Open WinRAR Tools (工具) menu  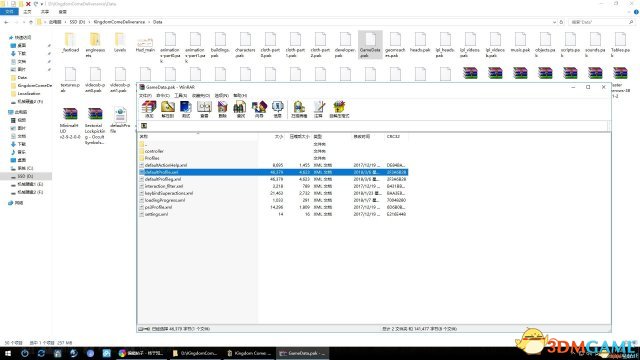(x=180, y=95)
